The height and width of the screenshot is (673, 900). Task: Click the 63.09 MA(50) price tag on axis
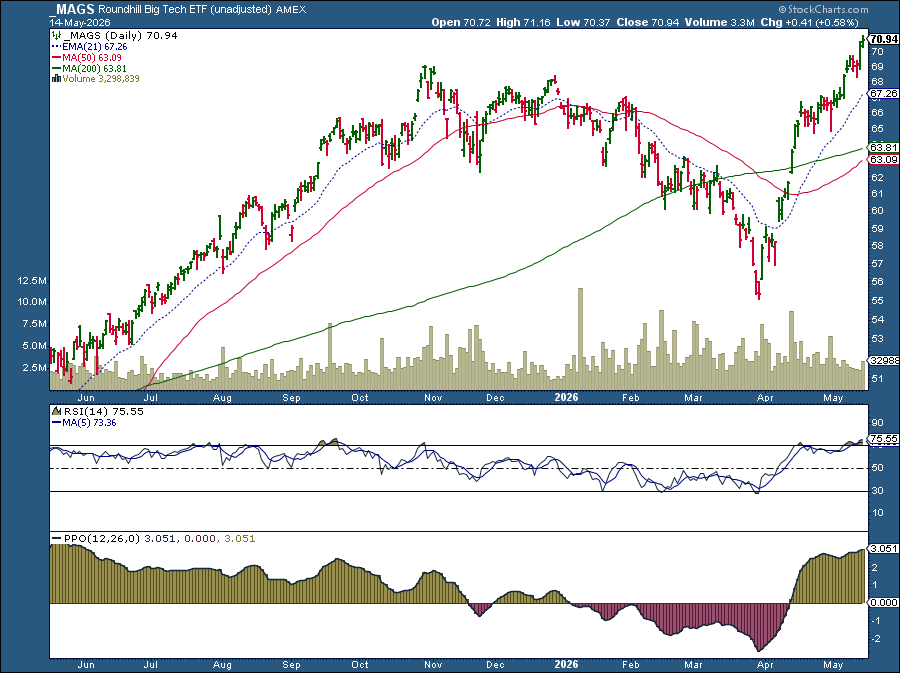click(883, 160)
